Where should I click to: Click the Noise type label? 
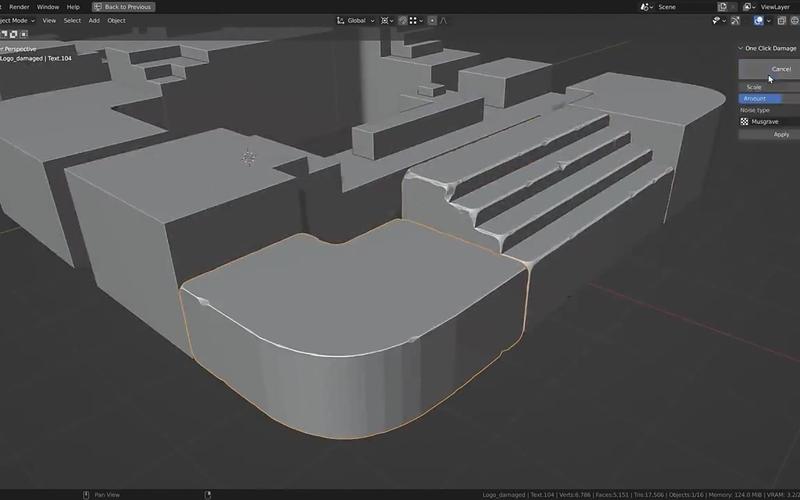755,110
